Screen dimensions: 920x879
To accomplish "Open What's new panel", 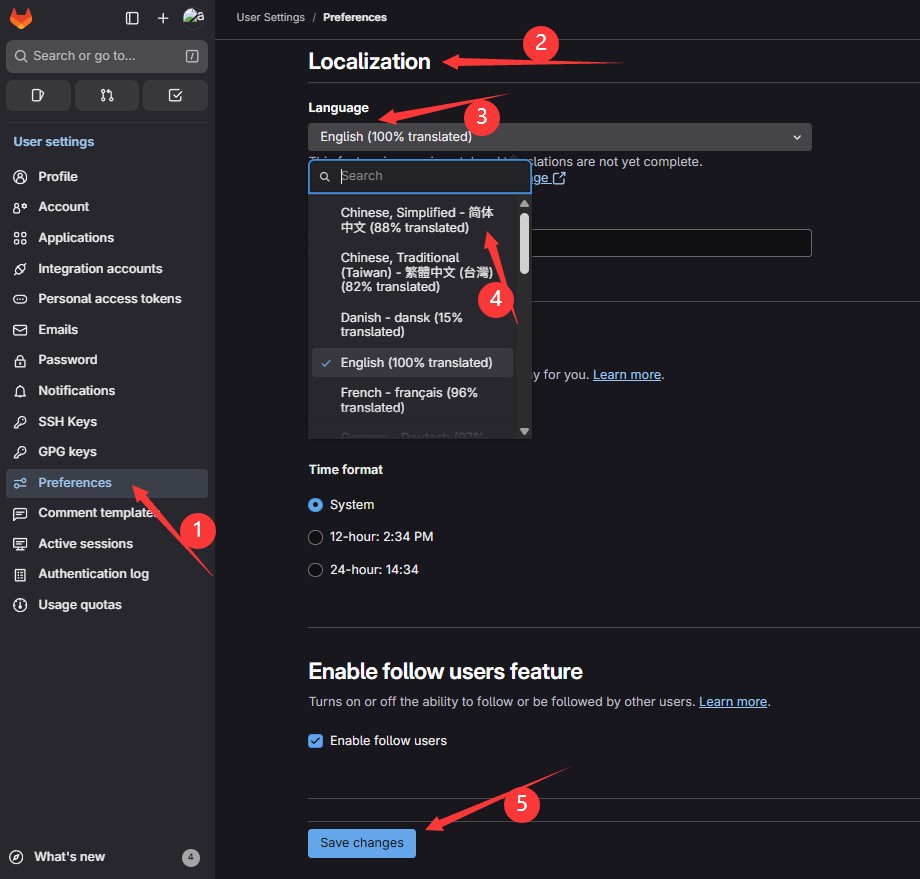I will 106,857.
